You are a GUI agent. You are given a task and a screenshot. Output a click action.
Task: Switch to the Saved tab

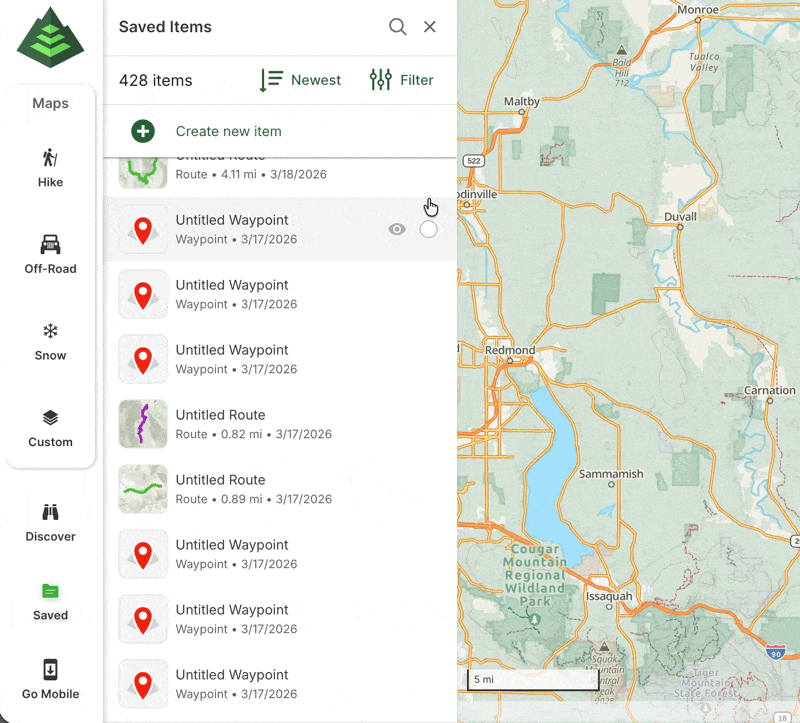pyautogui.click(x=50, y=601)
